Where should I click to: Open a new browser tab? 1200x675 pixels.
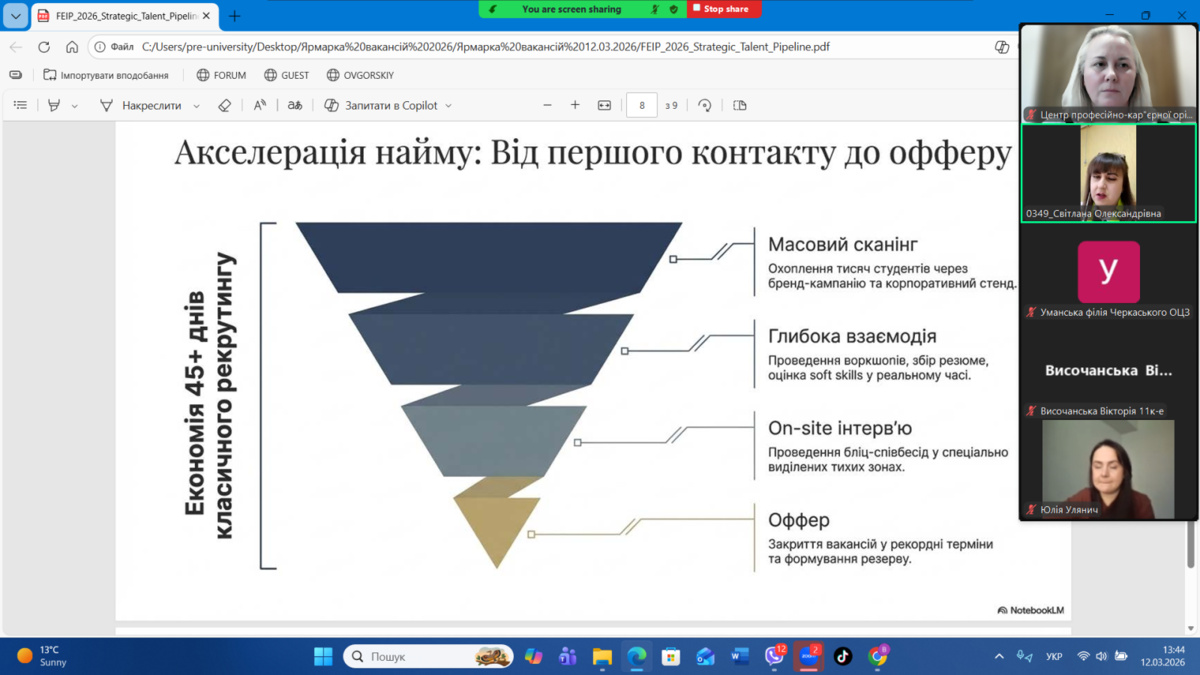click(x=234, y=16)
